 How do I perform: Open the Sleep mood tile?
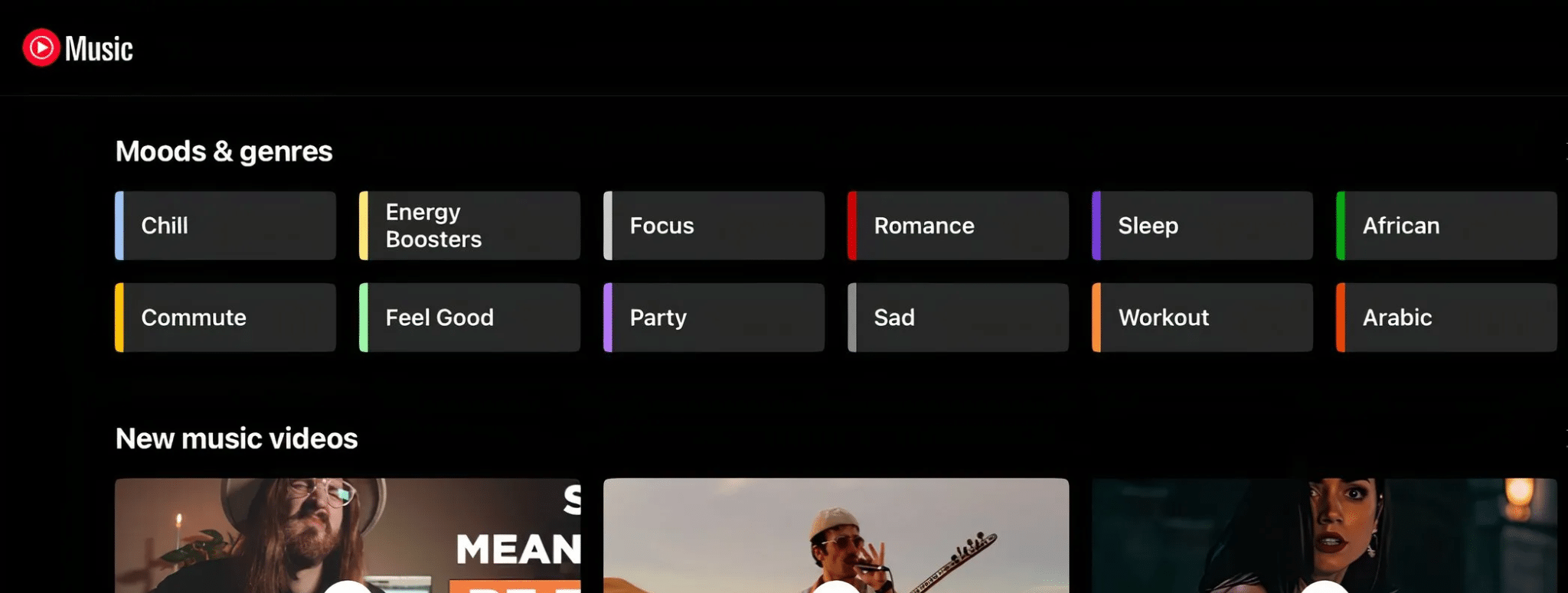pyautogui.click(x=1202, y=226)
